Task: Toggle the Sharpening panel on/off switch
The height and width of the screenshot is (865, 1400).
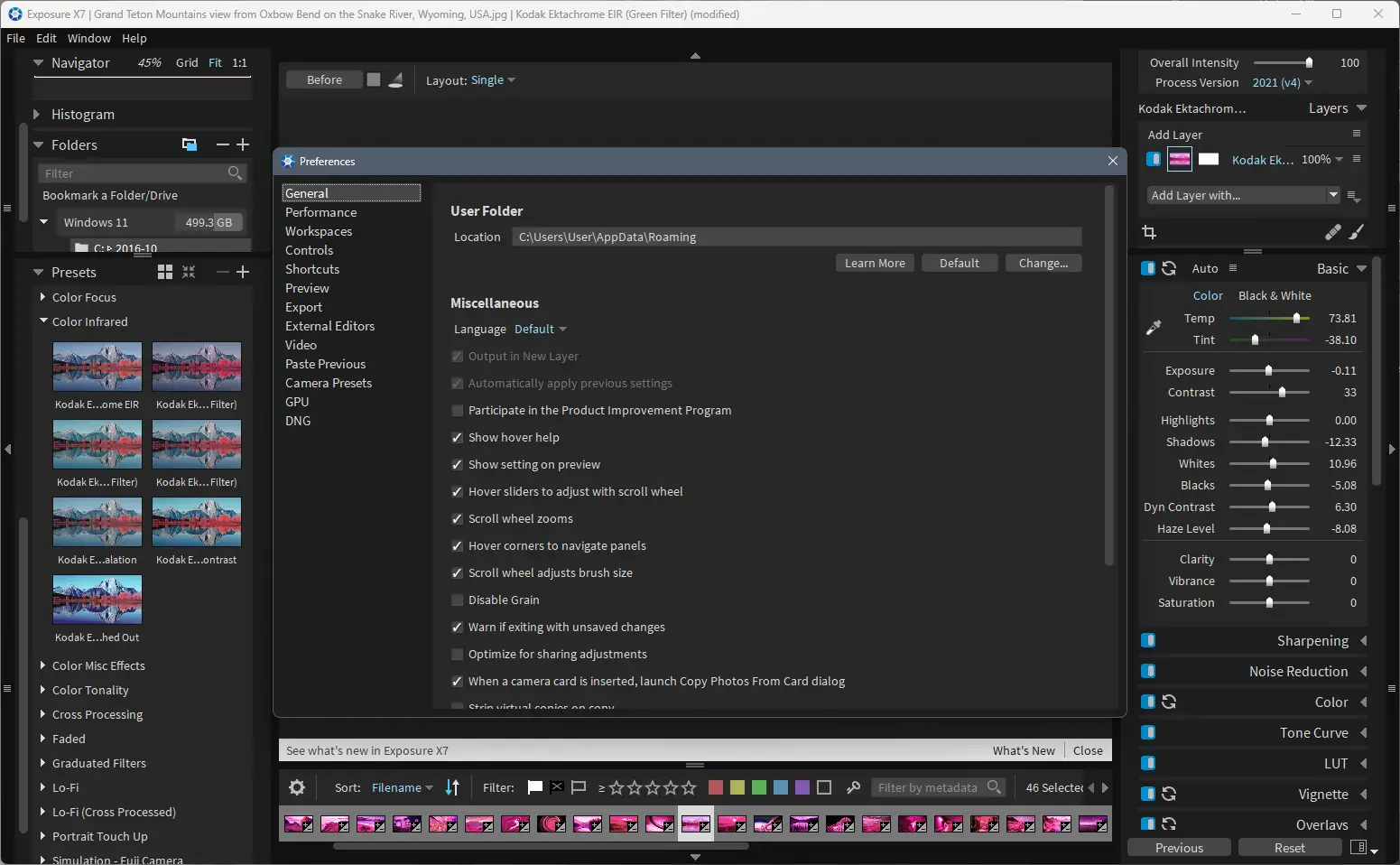Action: tap(1148, 640)
